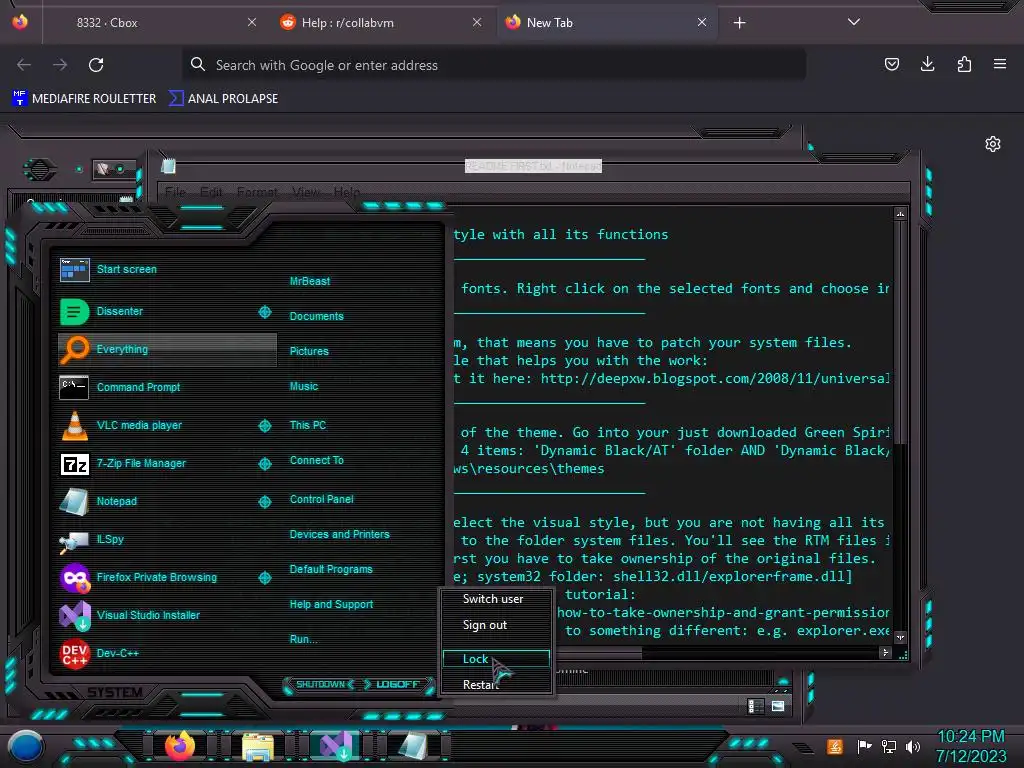
Task: Open Default Programs from start menu
Action: coord(330,569)
